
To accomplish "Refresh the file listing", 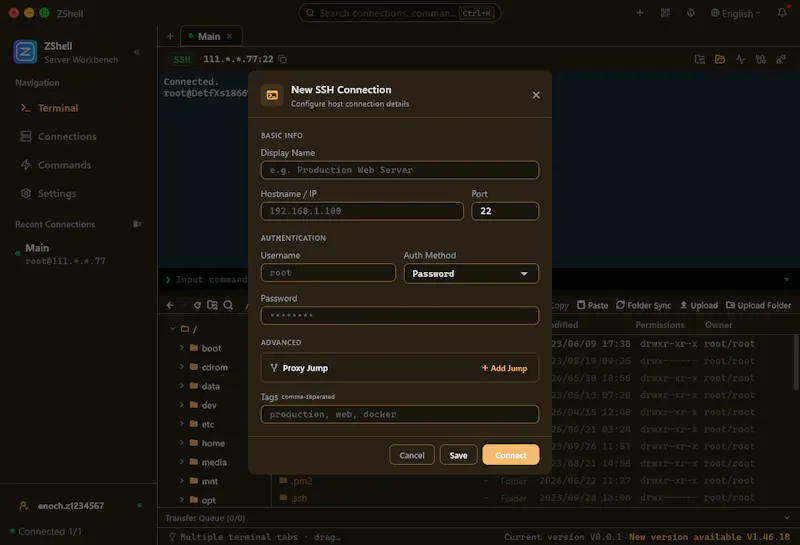I will click(197, 305).
